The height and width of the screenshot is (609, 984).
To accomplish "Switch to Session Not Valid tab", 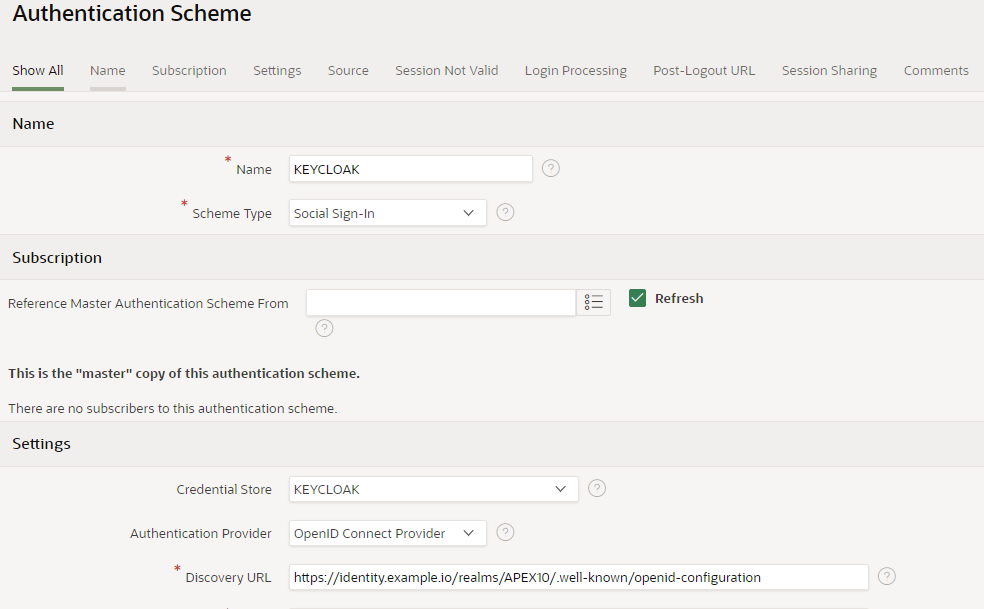I will click(x=446, y=70).
